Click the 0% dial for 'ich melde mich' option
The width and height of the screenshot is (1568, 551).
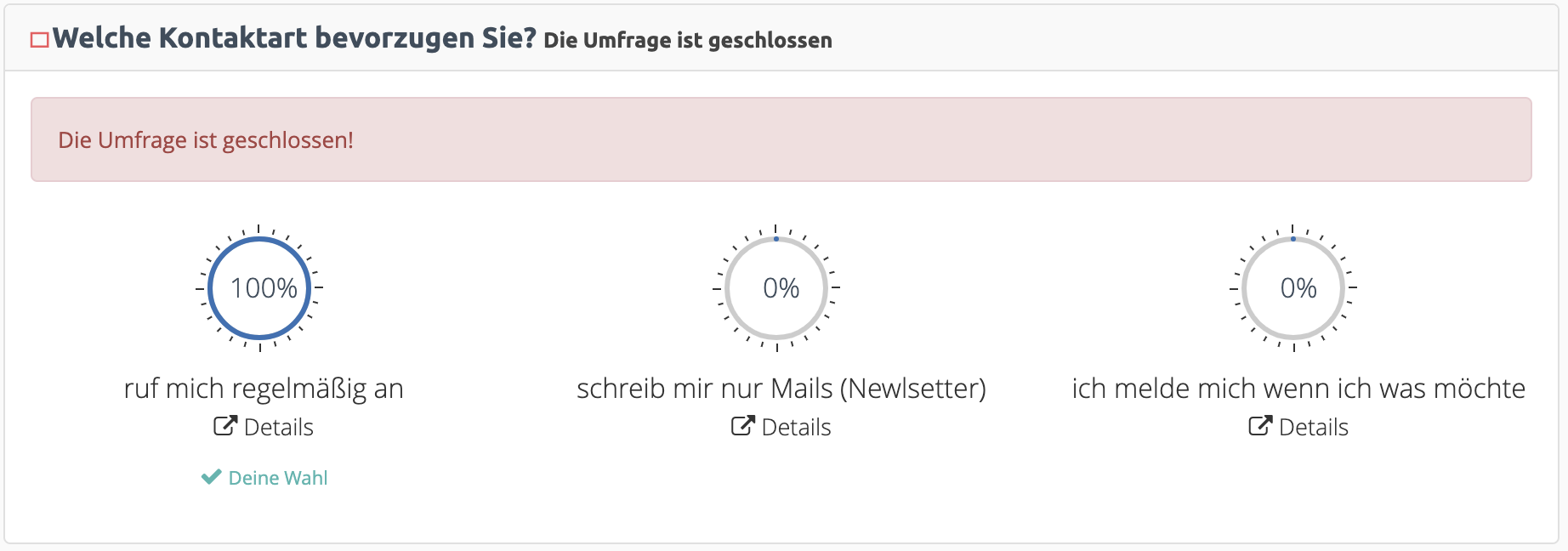(1293, 288)
